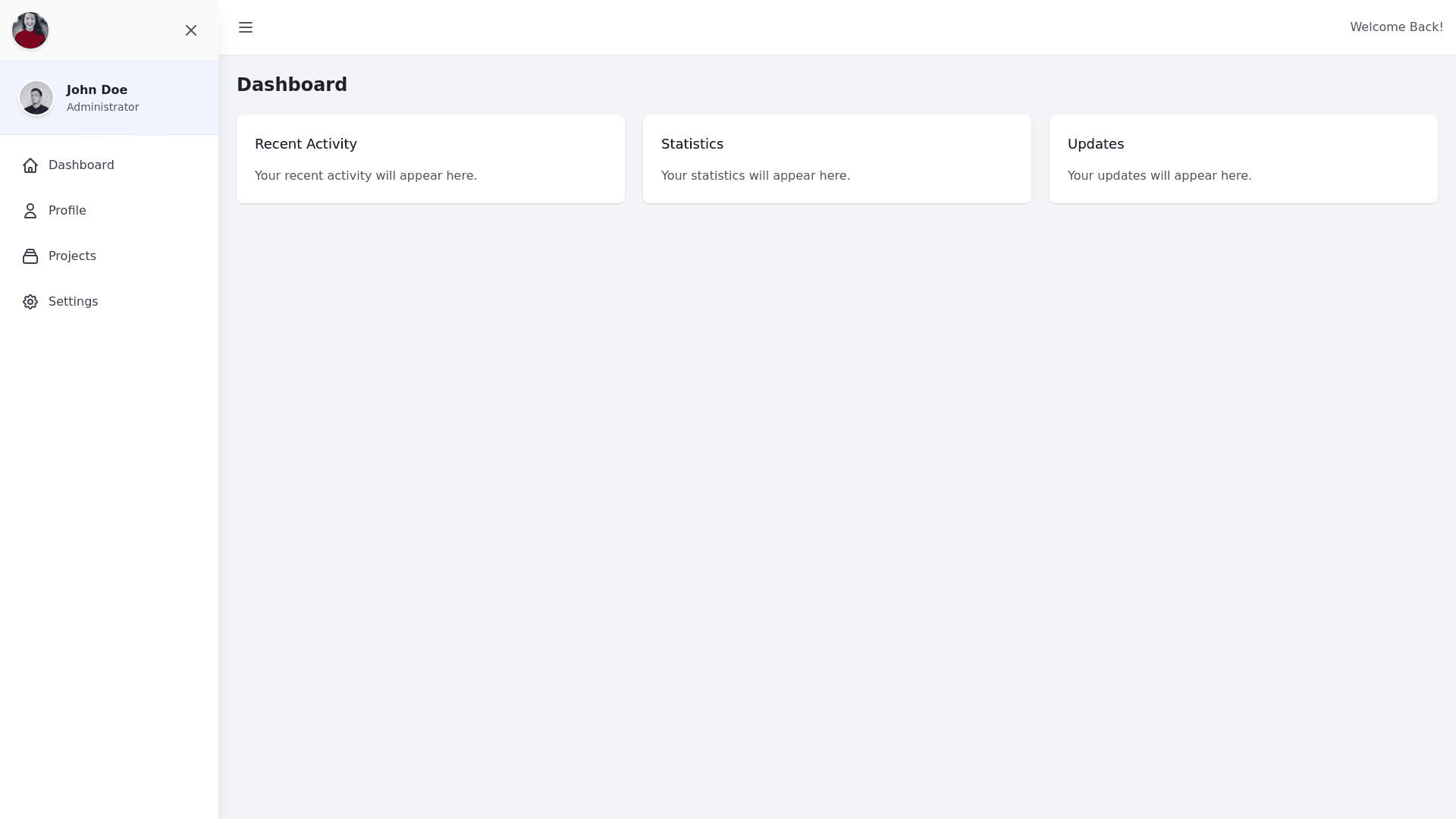This screenshot has width=1456, height=819.
Task: Click the John Doe user name
Action: pyautogui.click(x=97, y=89)
